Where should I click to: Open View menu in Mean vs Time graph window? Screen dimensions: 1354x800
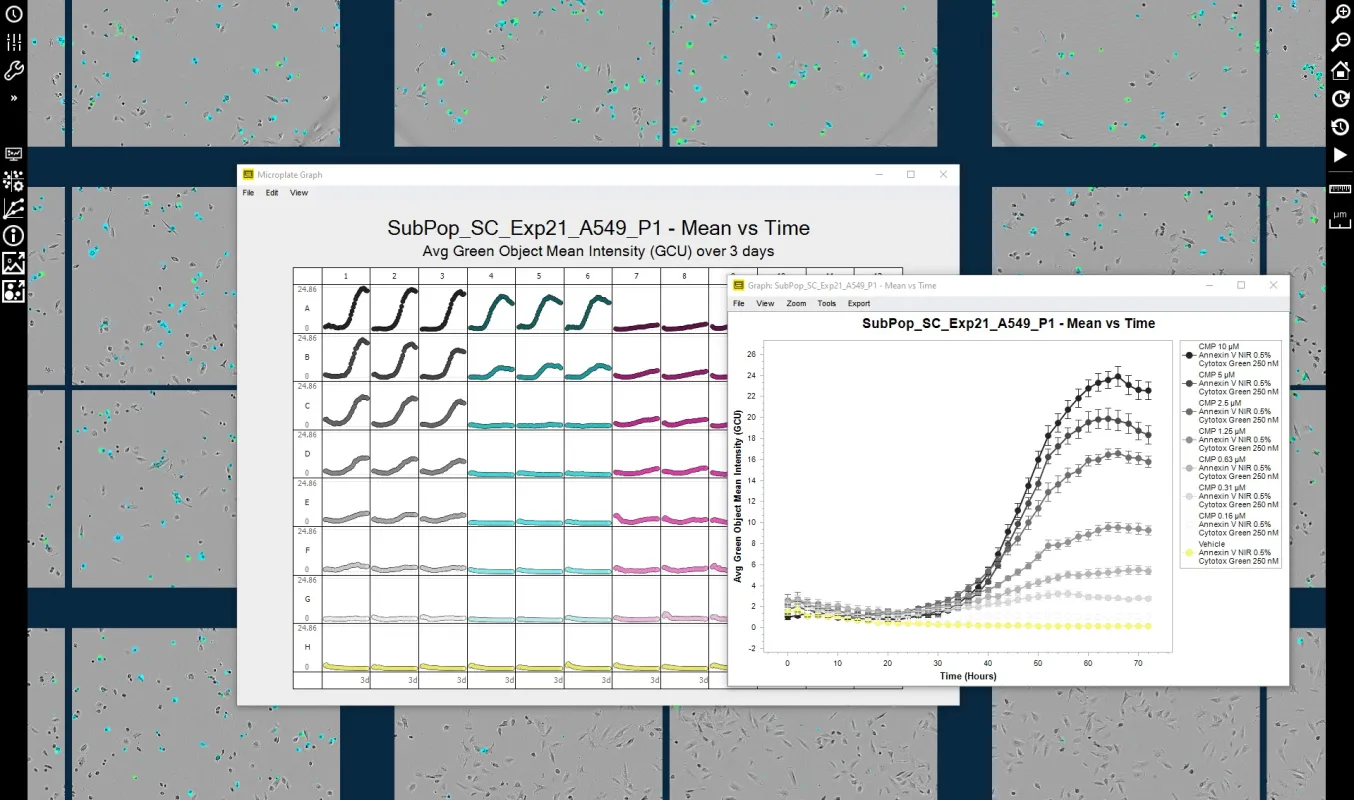click(x=765, y=303)
